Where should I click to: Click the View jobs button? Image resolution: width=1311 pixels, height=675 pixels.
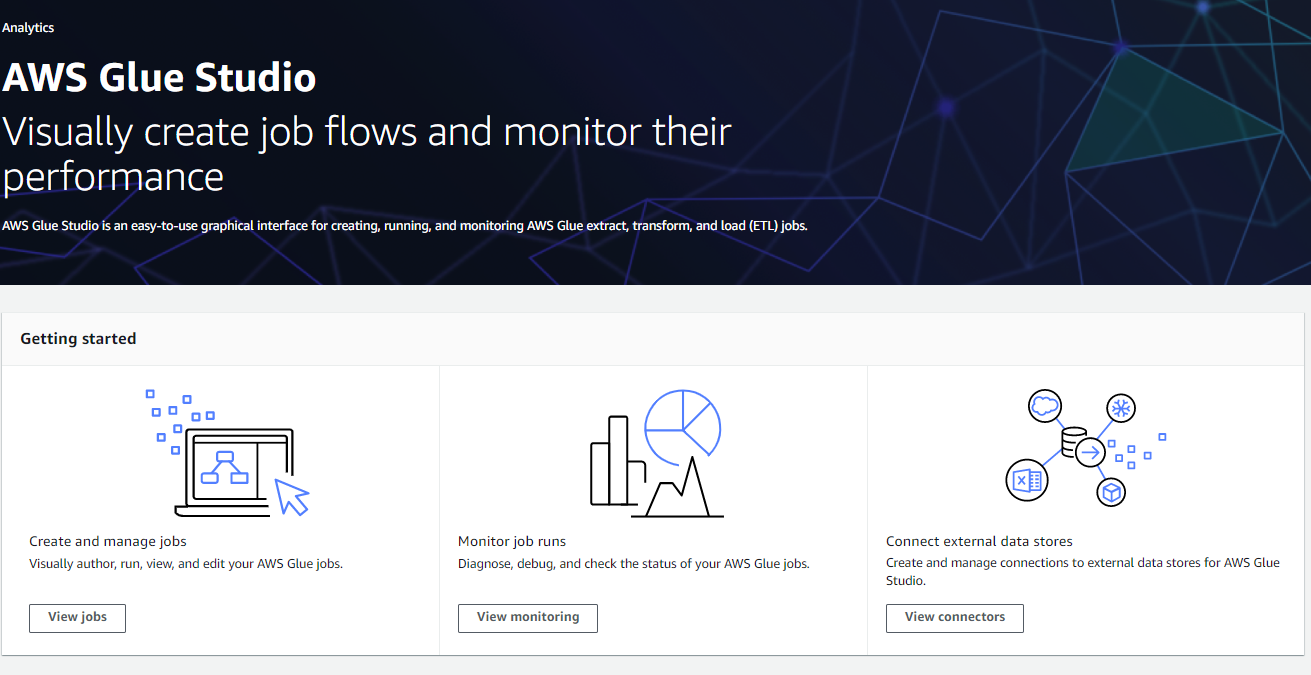[78, 618]
